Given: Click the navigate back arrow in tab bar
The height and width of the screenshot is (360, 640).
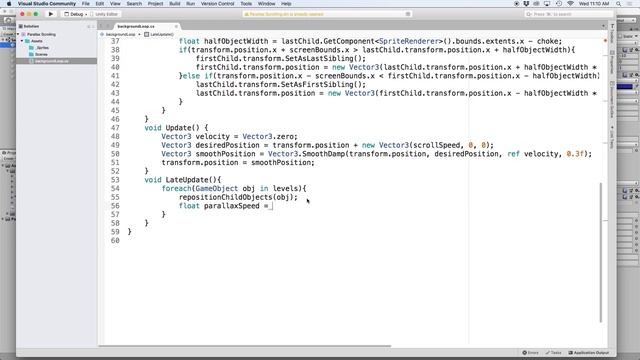Looking at the screenshot, I should [102, 26].
